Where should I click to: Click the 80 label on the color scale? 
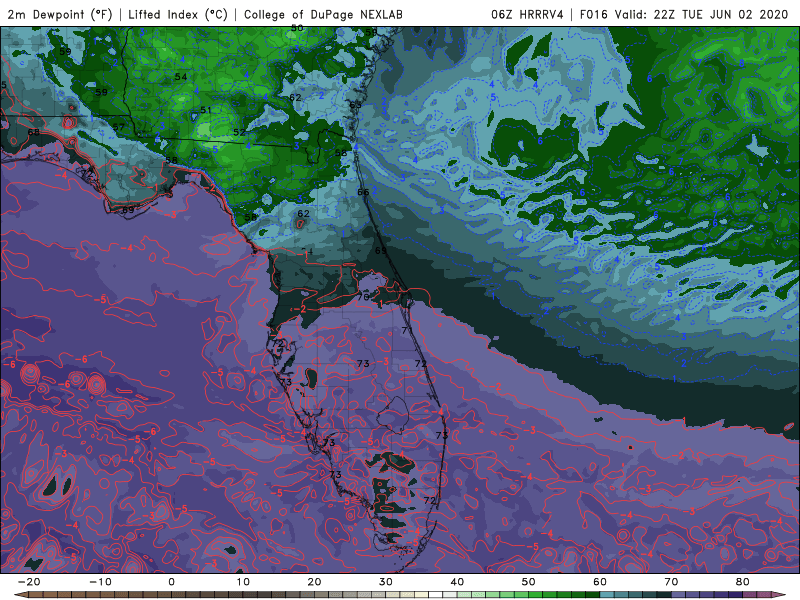(743, 582)
